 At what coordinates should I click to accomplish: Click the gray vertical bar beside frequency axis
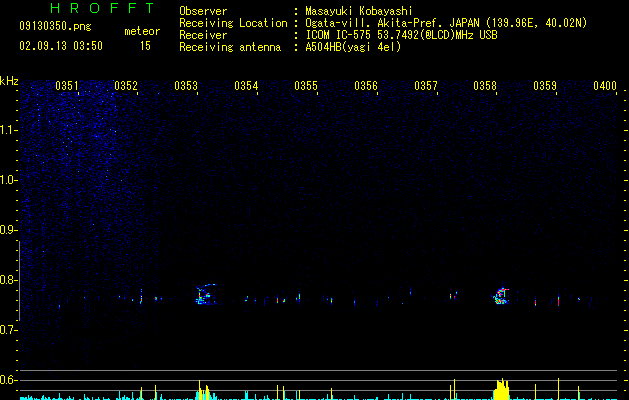pyautogui.click(x=19, y=281)
